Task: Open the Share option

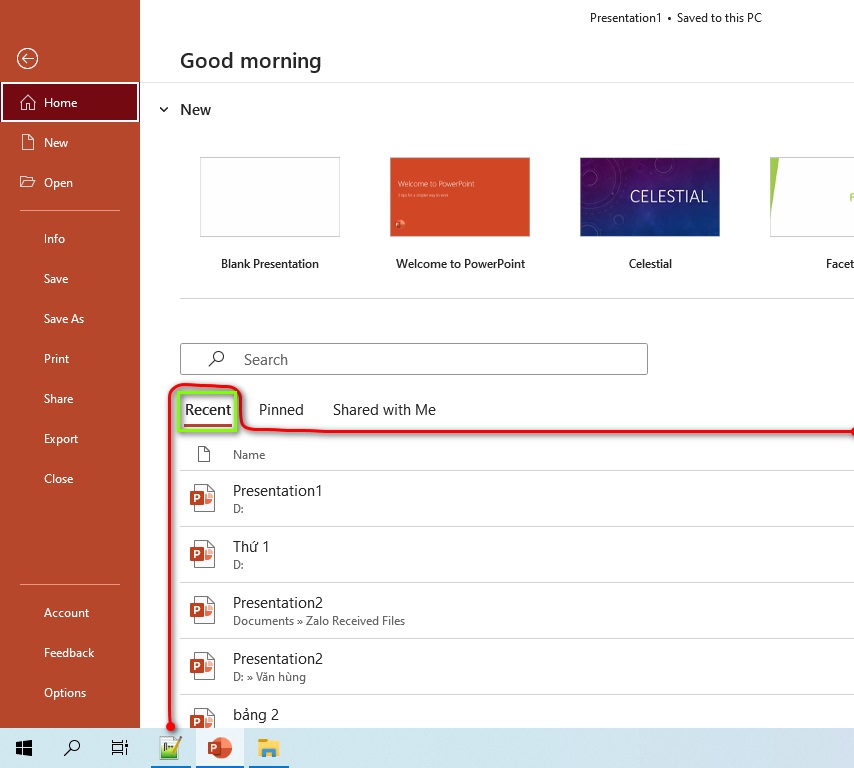Action: coord(70,399)
